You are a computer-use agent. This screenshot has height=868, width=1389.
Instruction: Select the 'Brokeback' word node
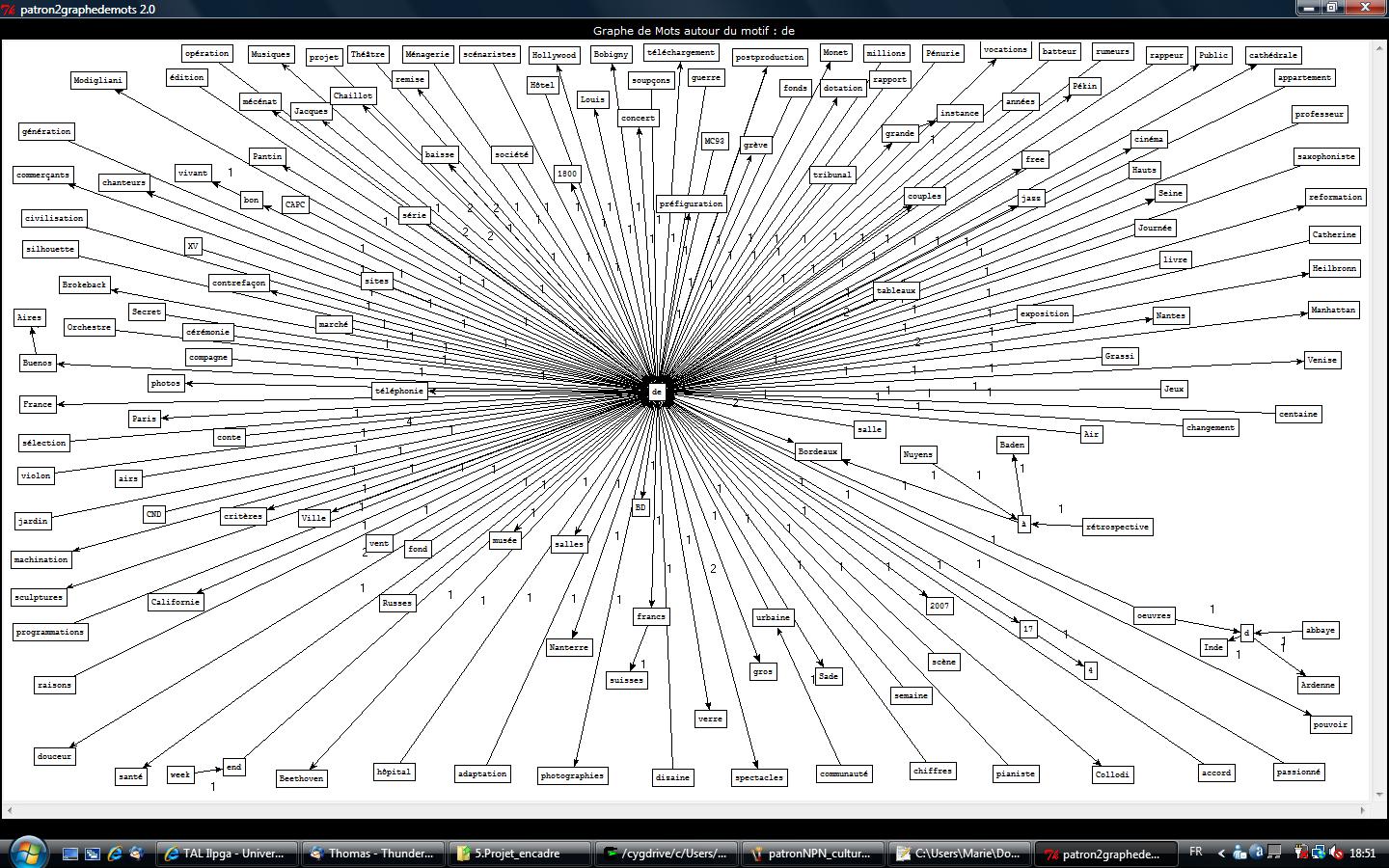(84, 285)
